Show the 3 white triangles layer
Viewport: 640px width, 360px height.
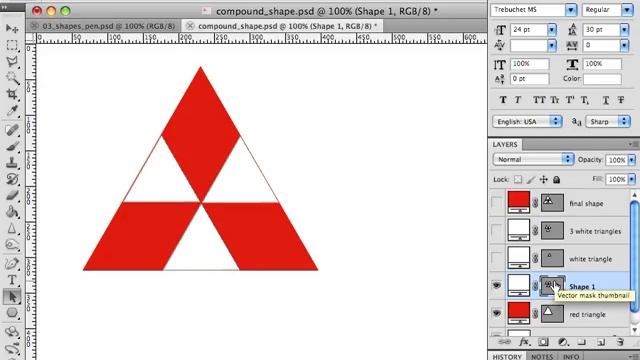point(497,231)
